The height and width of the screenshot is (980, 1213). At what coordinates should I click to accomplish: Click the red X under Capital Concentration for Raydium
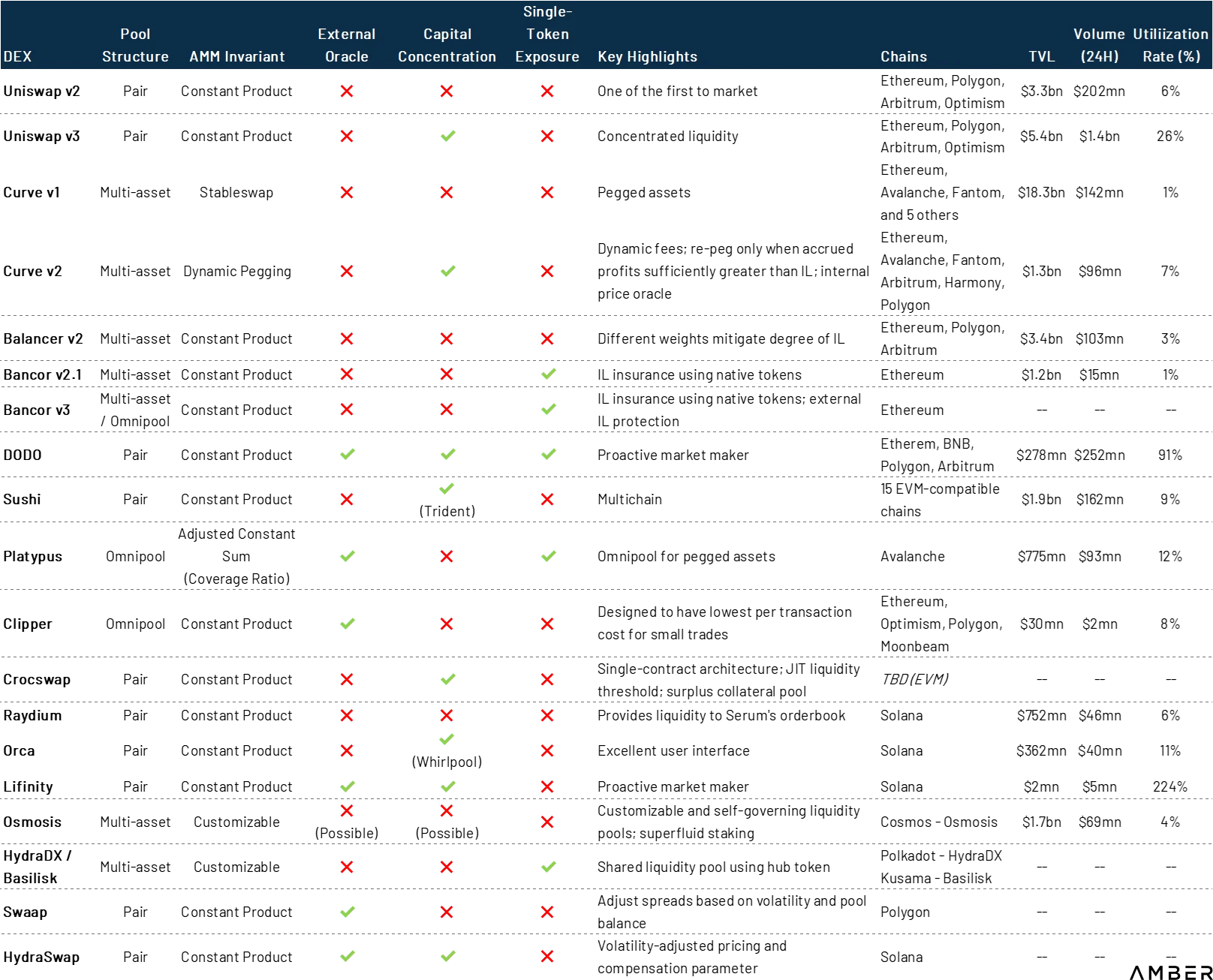[x=447, y=715]
